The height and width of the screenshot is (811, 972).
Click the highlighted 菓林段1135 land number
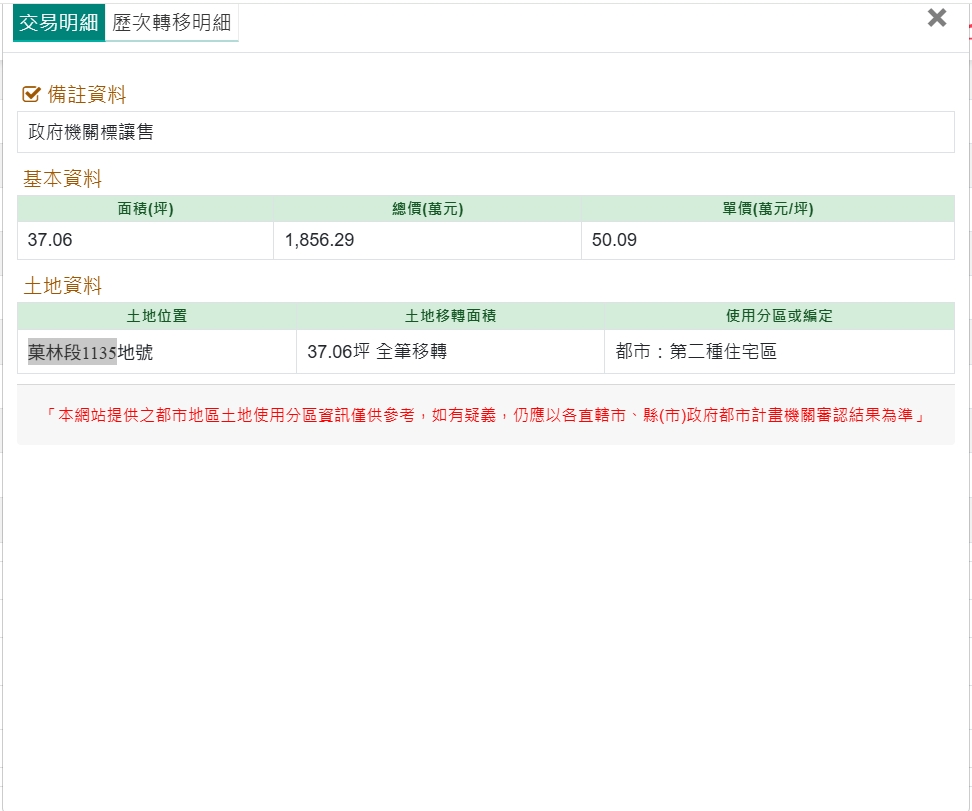[x=73, y=352]
